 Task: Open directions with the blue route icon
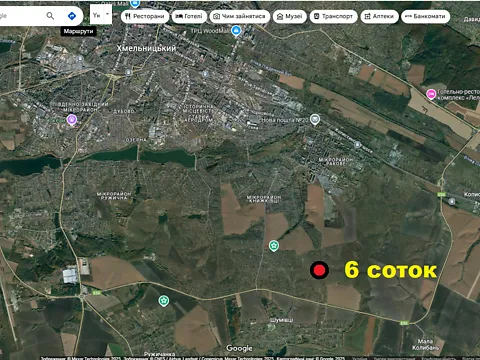[72, 16]
